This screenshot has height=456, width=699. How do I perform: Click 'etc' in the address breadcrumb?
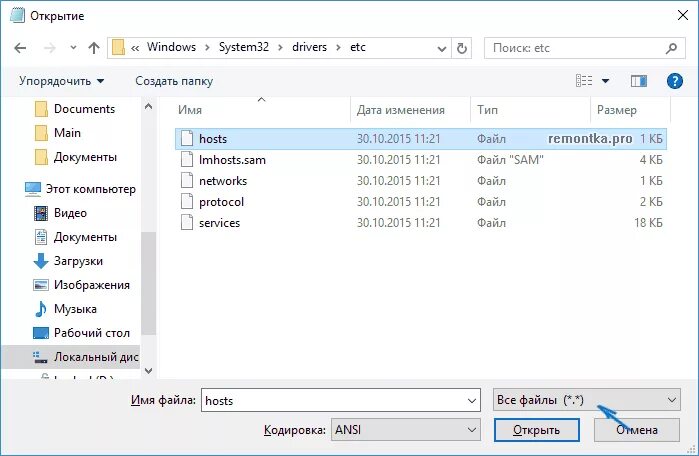(x=358, y=47)
